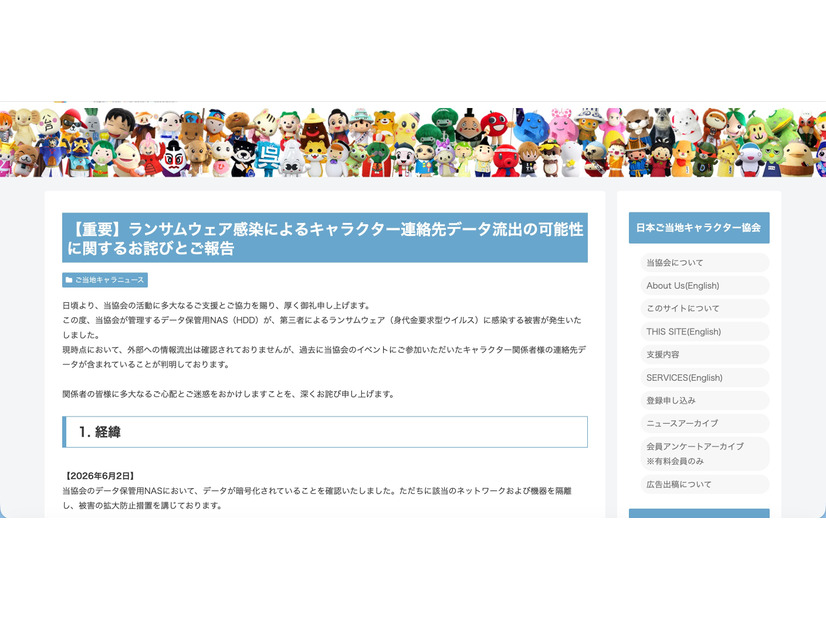Open the ご当地キャラニュース category tag
The image size is (826, 620).
pos(105,280)
